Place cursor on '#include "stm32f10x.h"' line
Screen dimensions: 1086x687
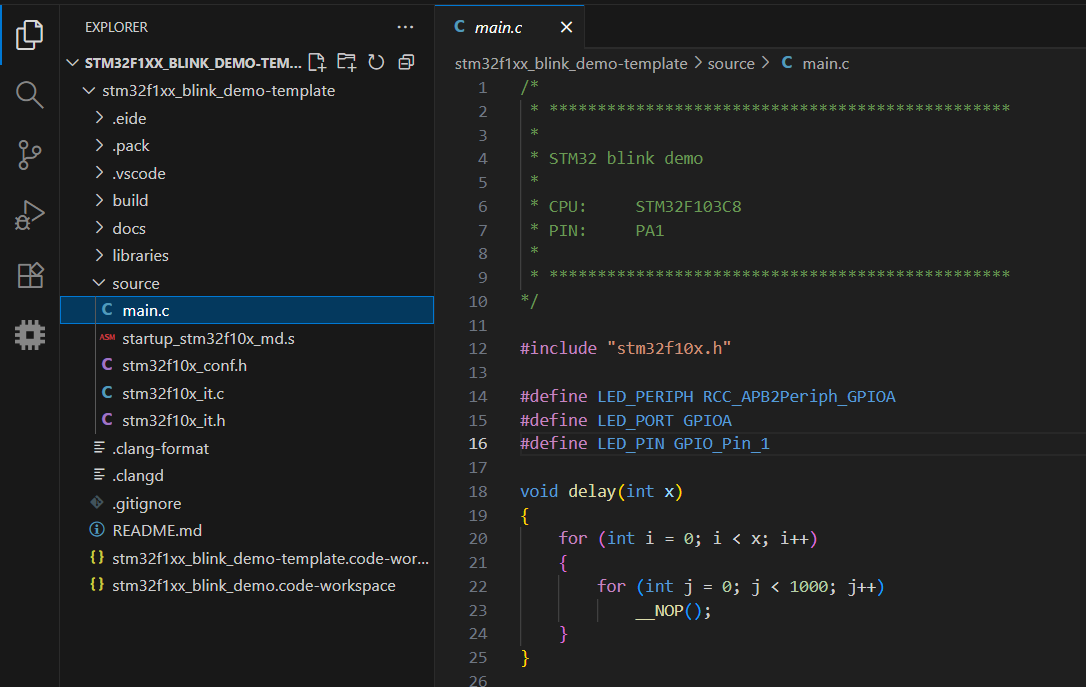[x=625, y=348]
